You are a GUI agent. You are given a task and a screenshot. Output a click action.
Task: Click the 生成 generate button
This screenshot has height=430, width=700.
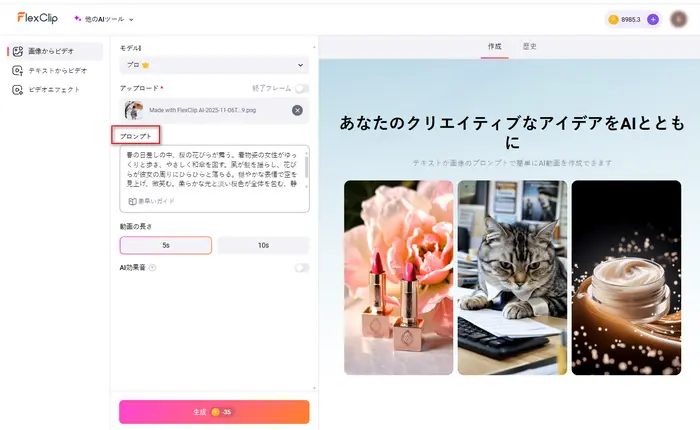pos(214,412)
